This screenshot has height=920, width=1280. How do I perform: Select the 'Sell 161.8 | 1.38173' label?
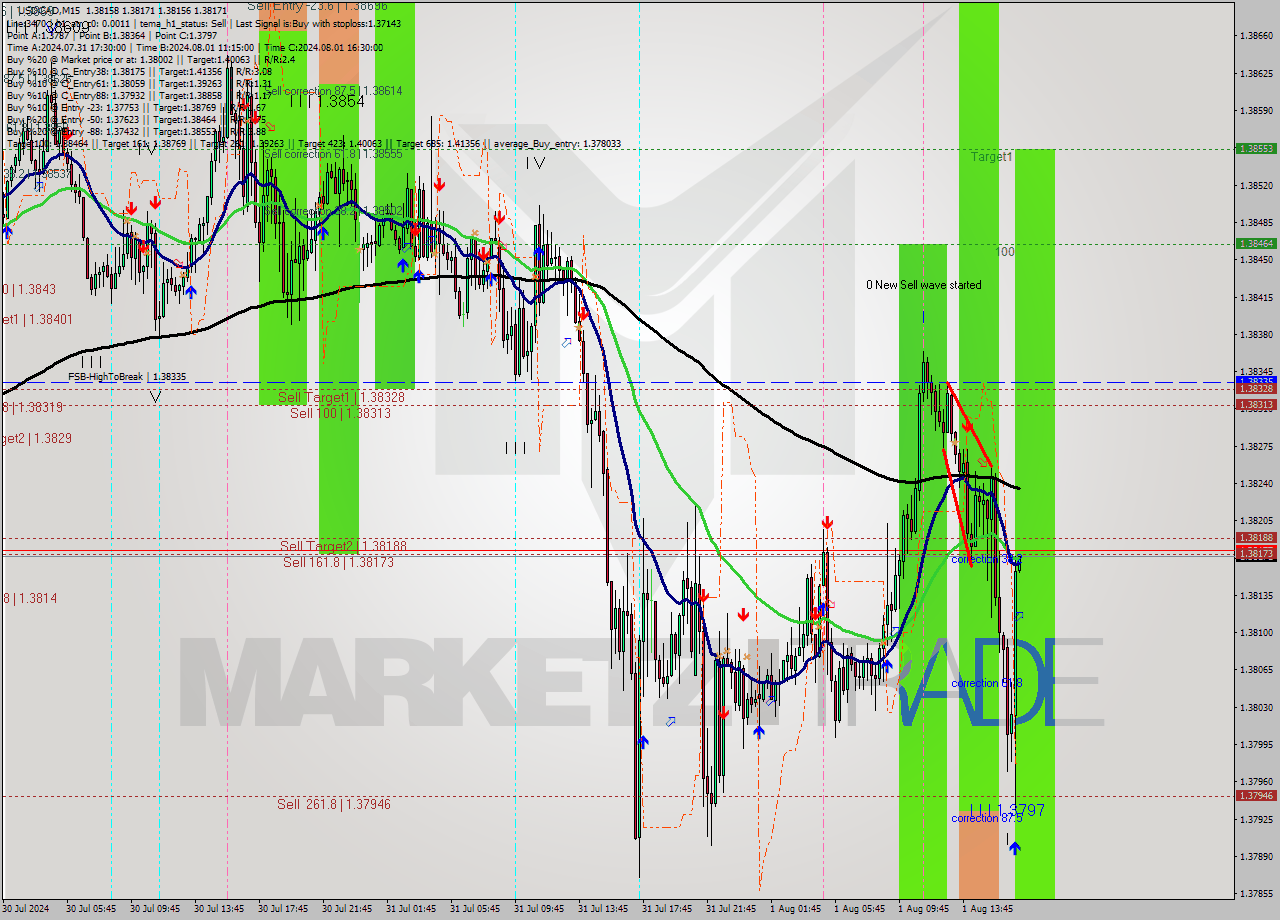pos(338,562)
